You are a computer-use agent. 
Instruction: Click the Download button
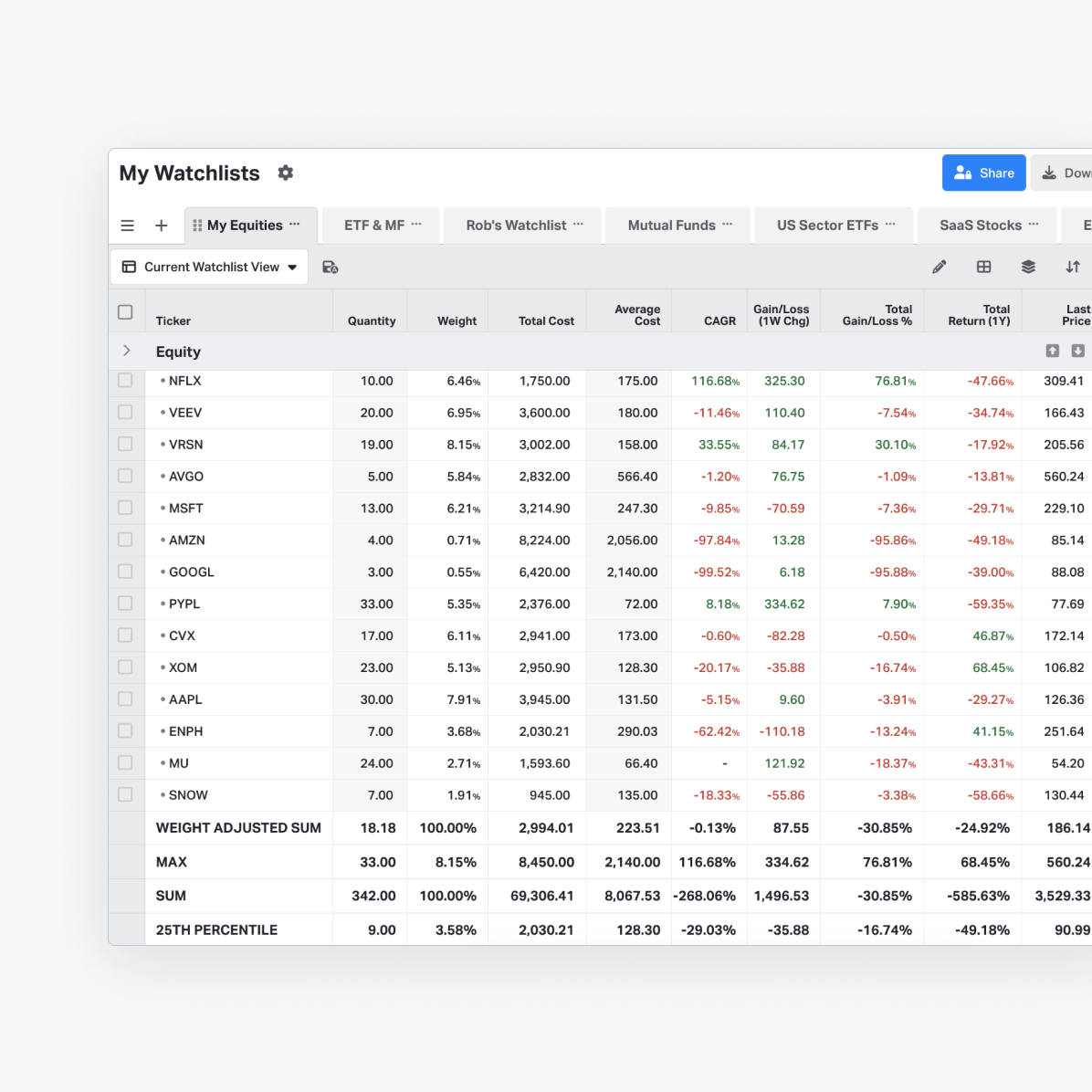pyautogui.click(x=1061, y=173)
